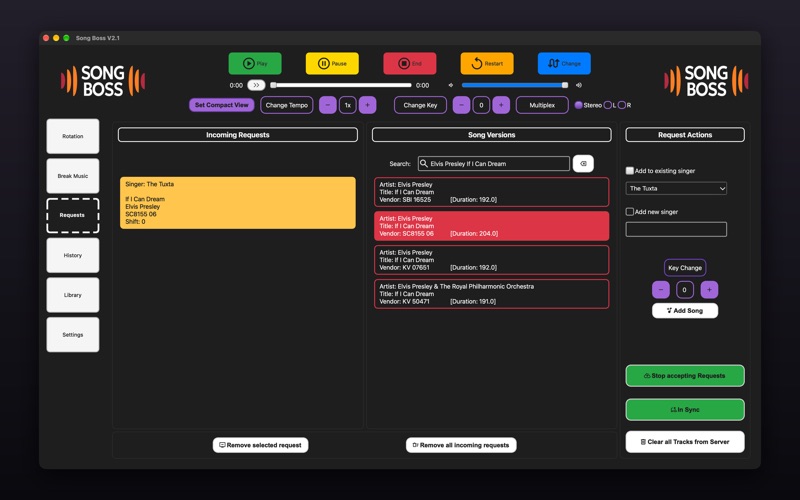This screenshot has height=500, width=800.
Task: Click the high volume speaker icon
Action: coord(579,85)
